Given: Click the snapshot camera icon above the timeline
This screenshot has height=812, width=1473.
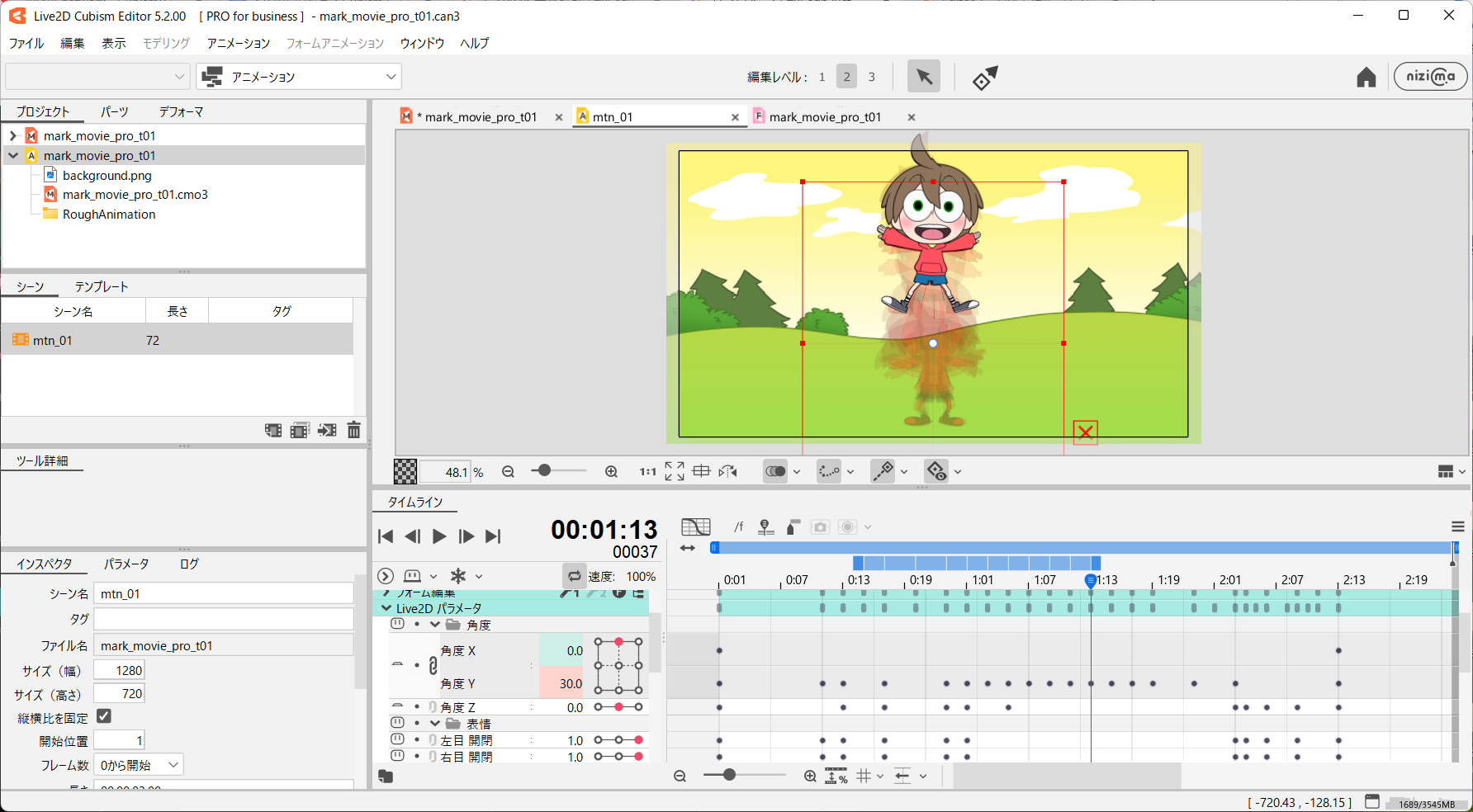Looking at the screenshot, I should point(820,526).
